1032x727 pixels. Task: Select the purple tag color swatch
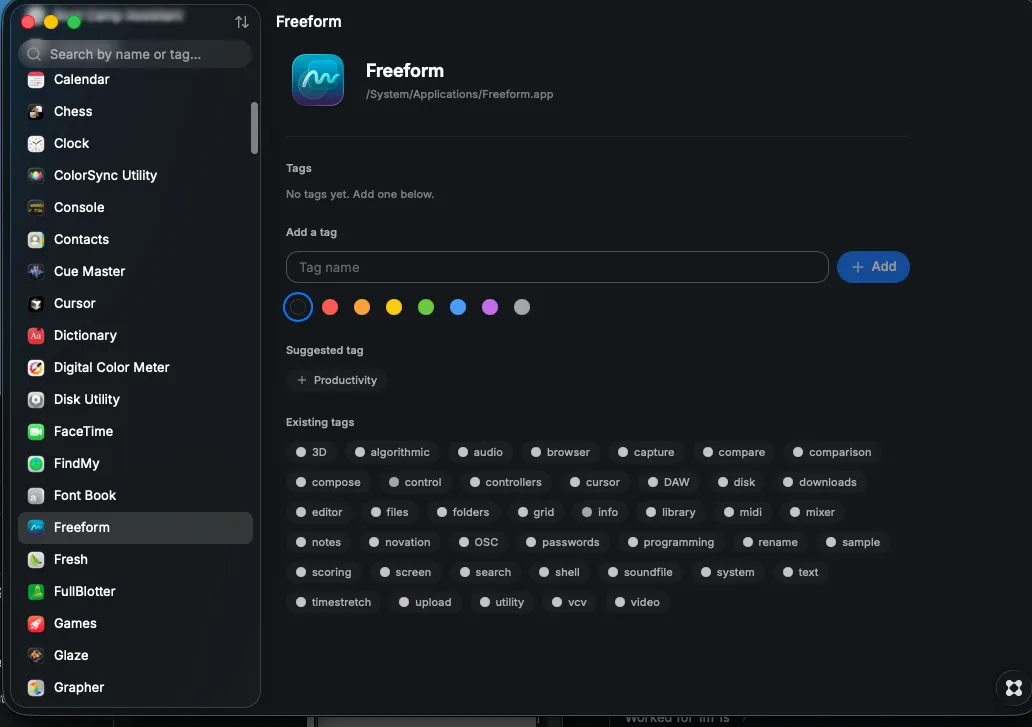click(490, 307)
